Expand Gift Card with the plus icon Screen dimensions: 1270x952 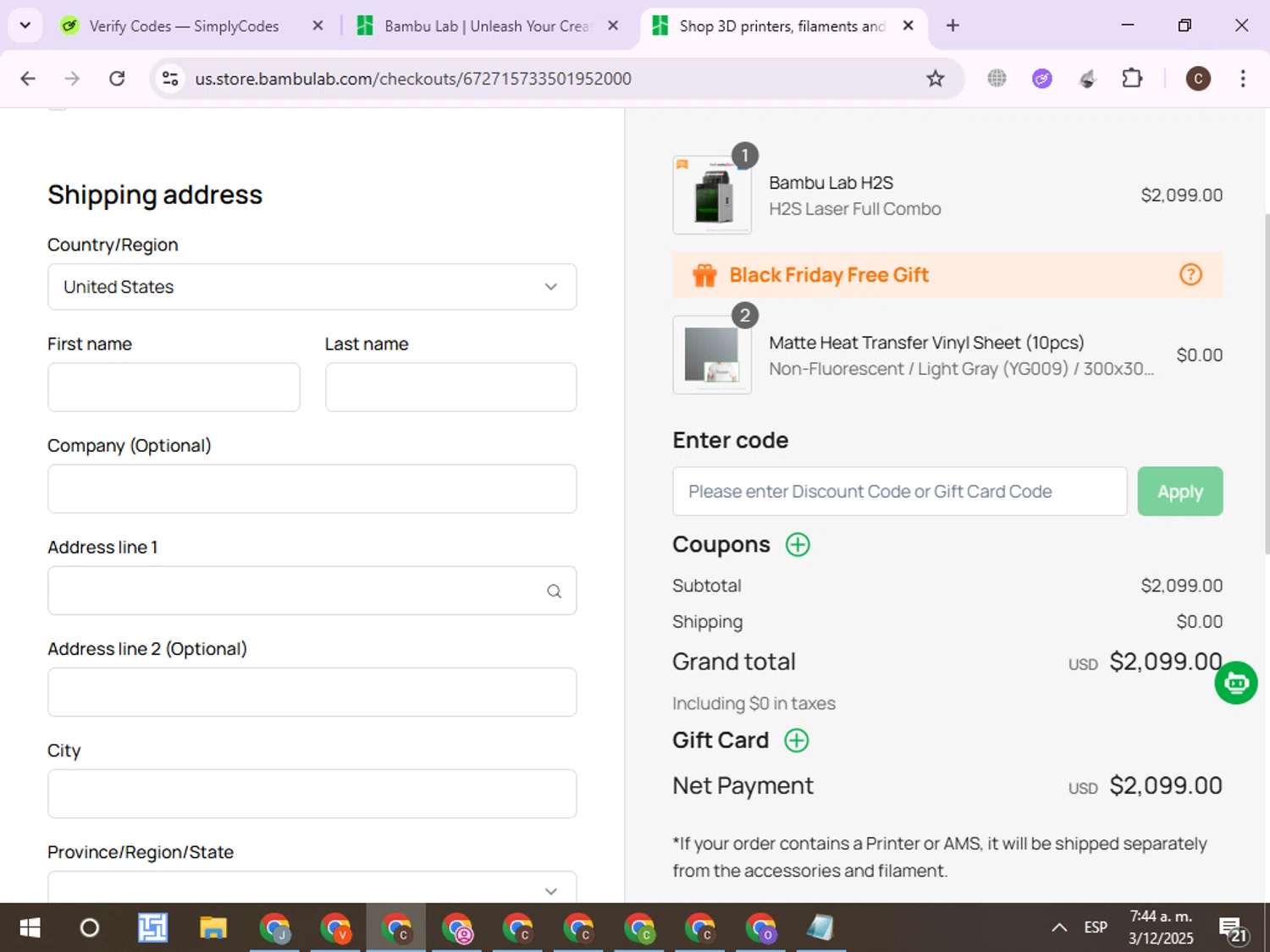[x=796, y=740]
